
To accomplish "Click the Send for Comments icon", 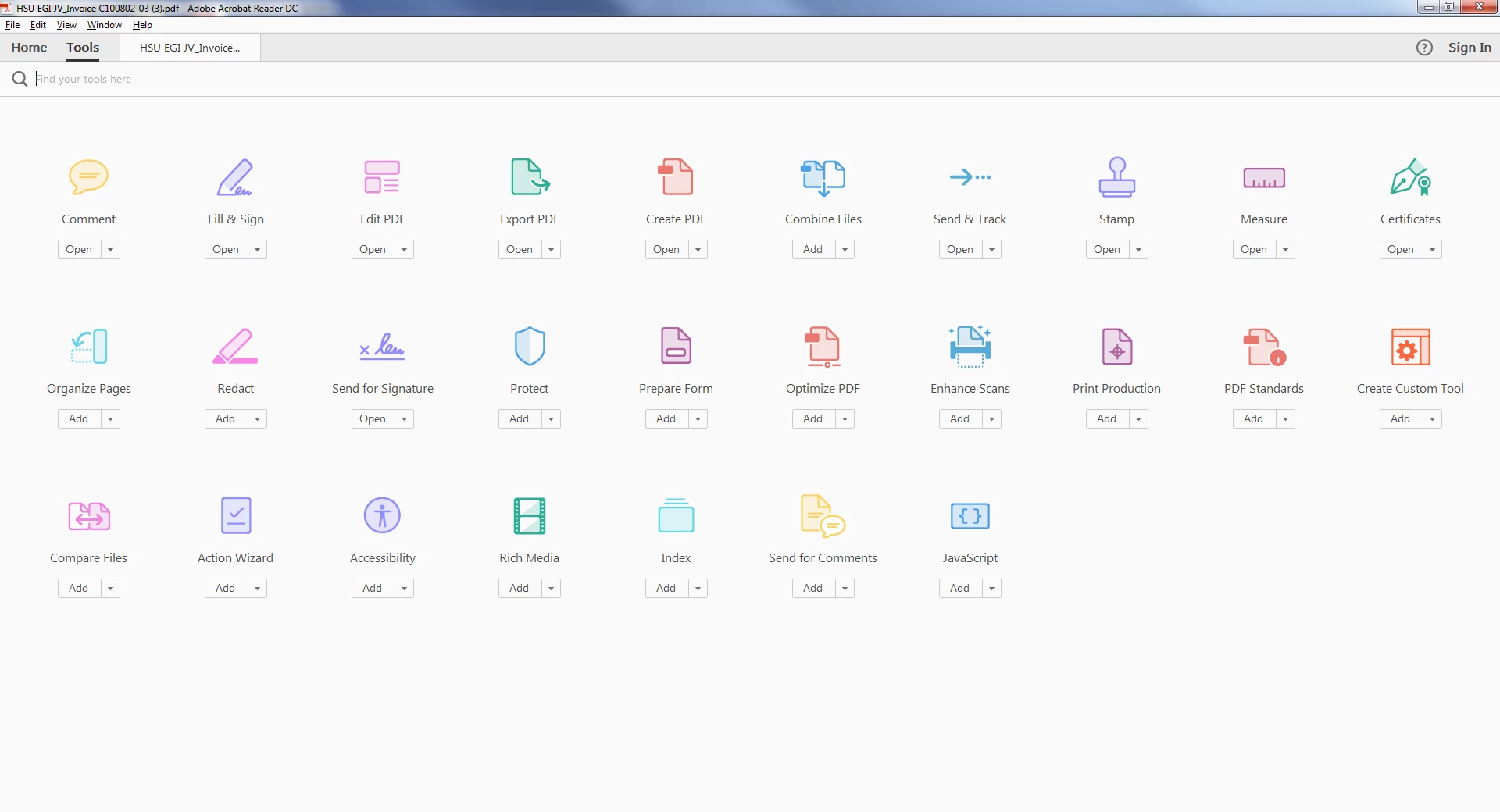I will [x=823, y=516].
